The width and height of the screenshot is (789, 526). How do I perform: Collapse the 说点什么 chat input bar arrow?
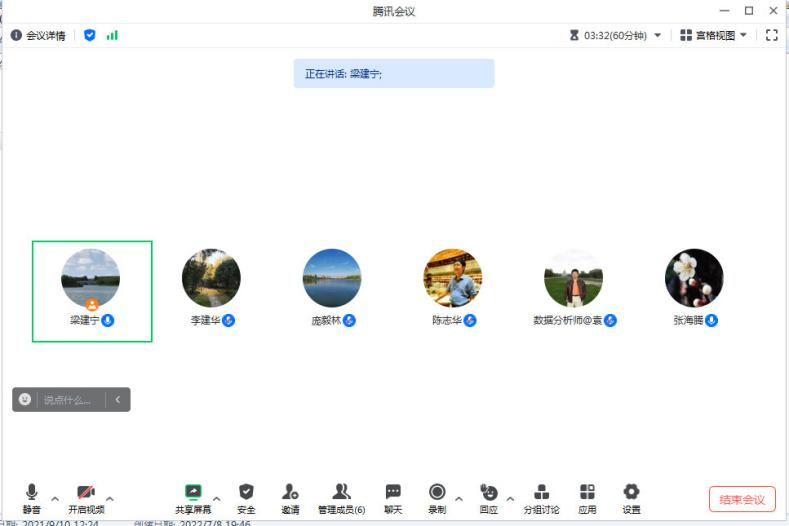pyautogui.click(x=117, y=400)
